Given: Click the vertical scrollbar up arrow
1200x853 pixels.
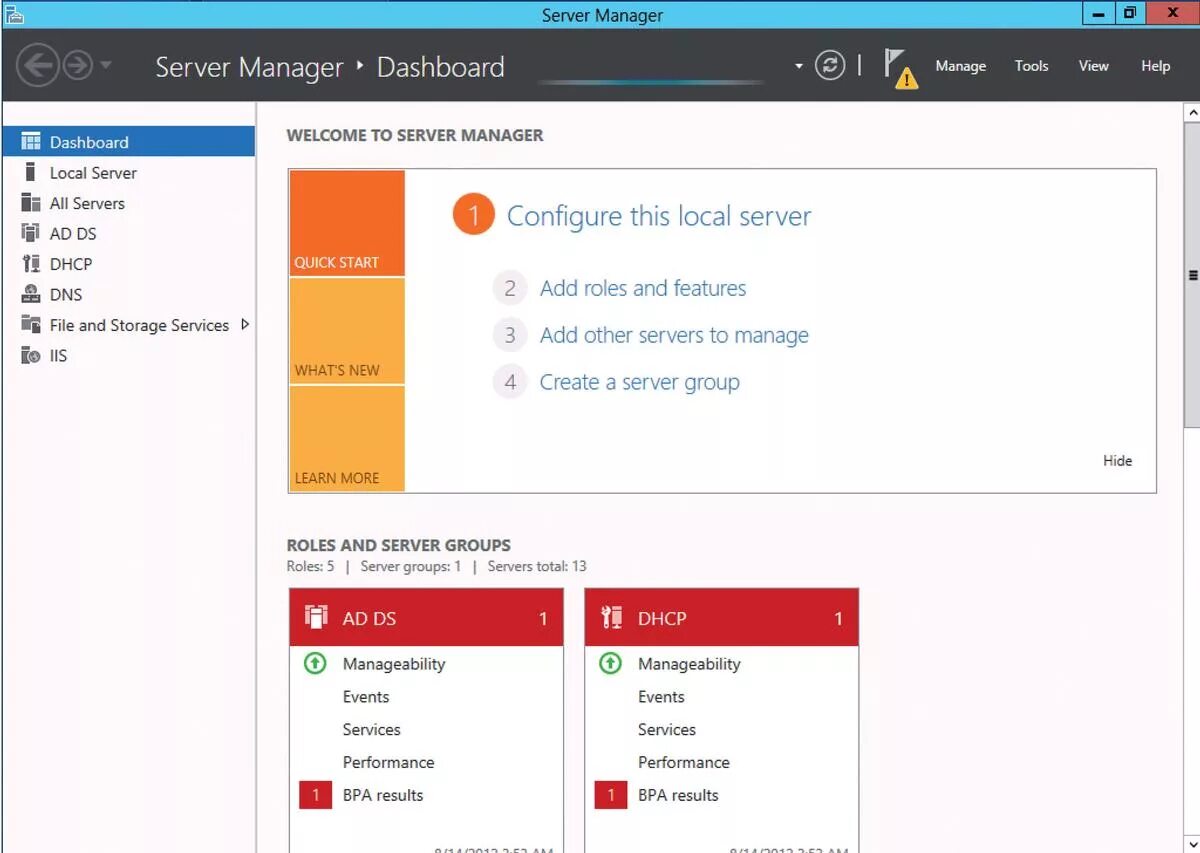Looking at the screenshot, I should (1191, 113).
